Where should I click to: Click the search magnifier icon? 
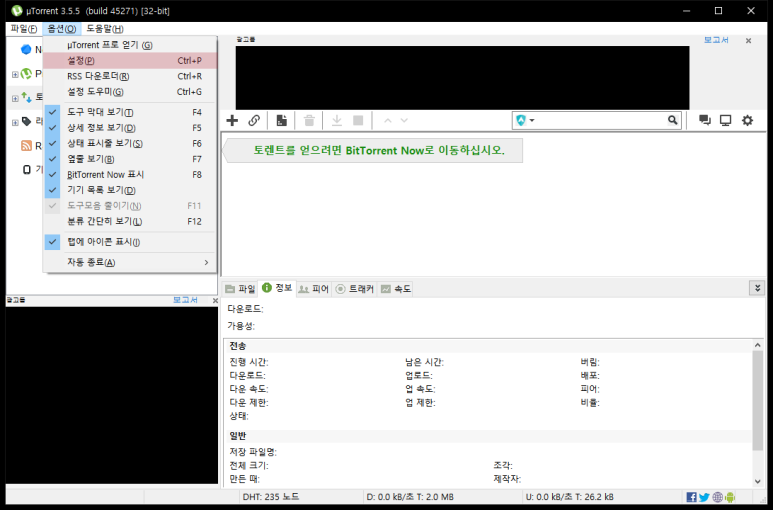[x=672, y=120]
